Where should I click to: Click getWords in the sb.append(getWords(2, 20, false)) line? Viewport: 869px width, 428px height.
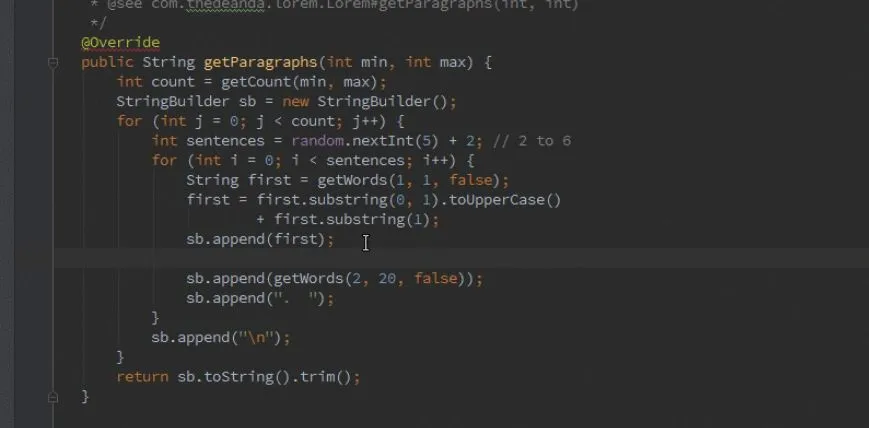[308, 279]
